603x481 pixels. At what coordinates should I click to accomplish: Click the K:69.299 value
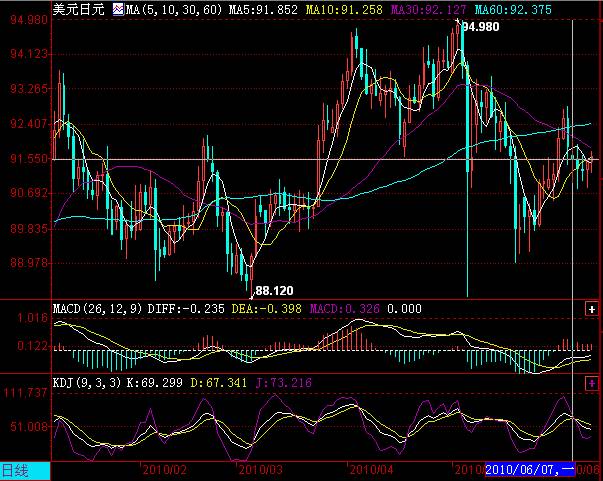[x=155, y=383]
